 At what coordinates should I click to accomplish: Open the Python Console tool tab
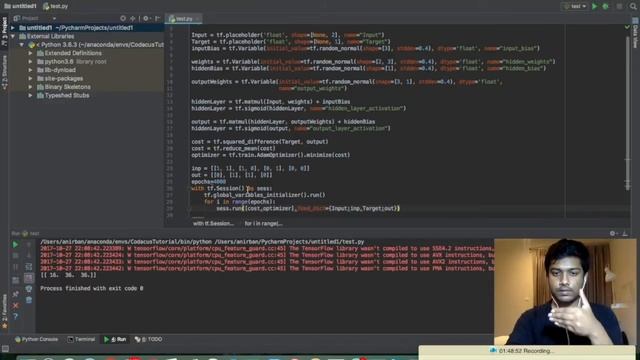click(36, 340)
